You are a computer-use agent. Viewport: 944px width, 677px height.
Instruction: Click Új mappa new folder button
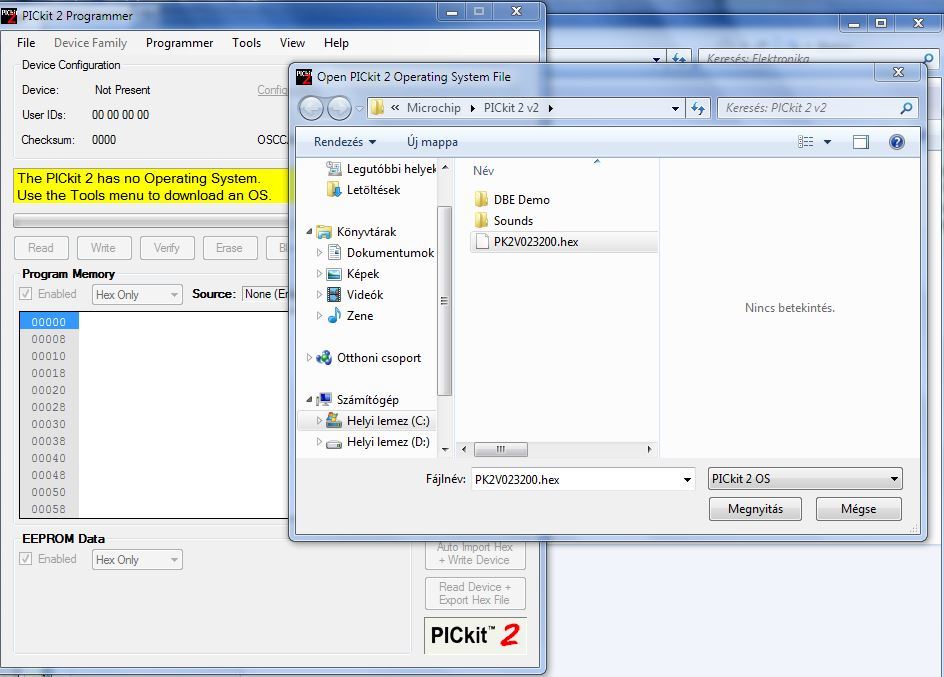click(432, 142)
